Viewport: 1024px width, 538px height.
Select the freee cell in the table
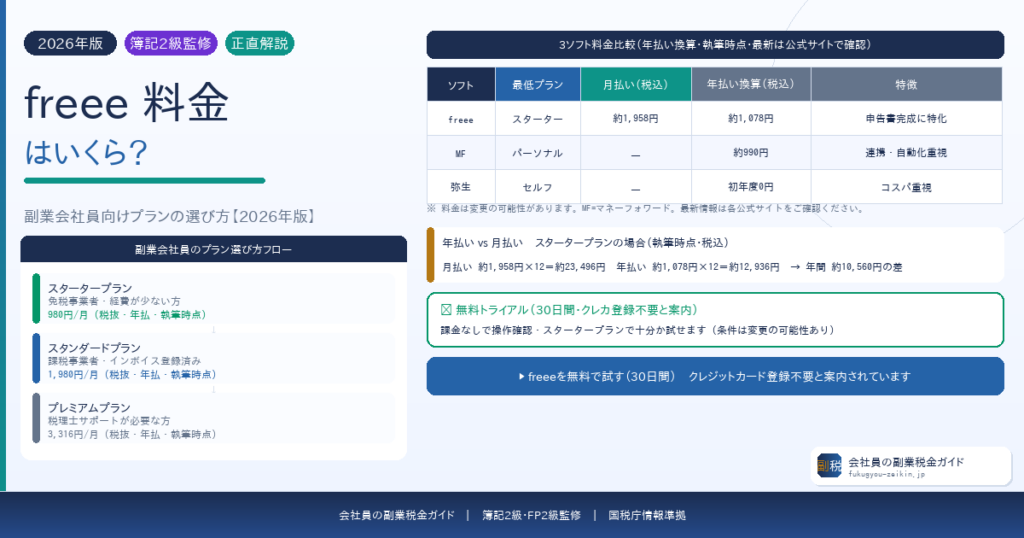pos(461,119)
